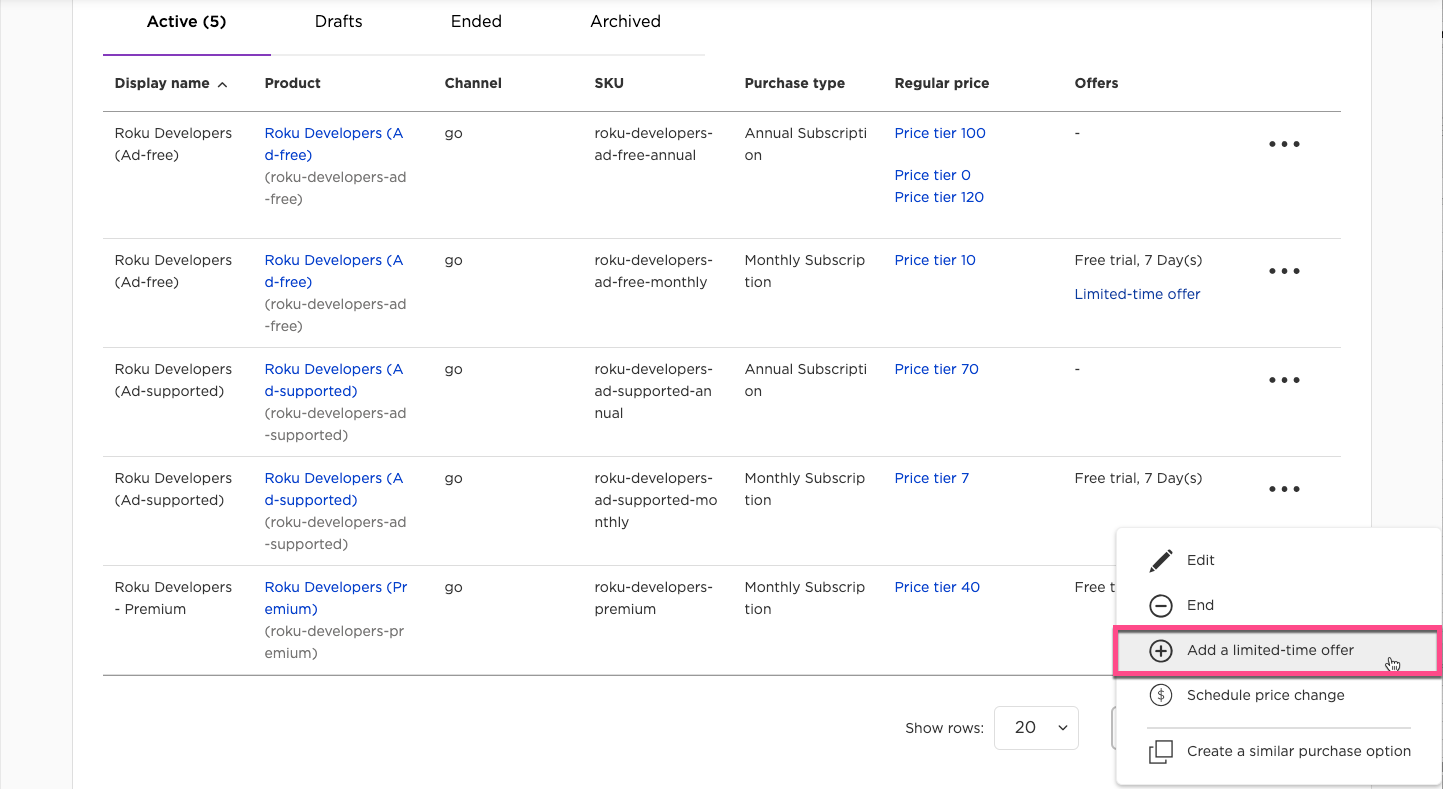Open the Archived tab
This screenshot has width=1443, height=789.
point(625,21)
